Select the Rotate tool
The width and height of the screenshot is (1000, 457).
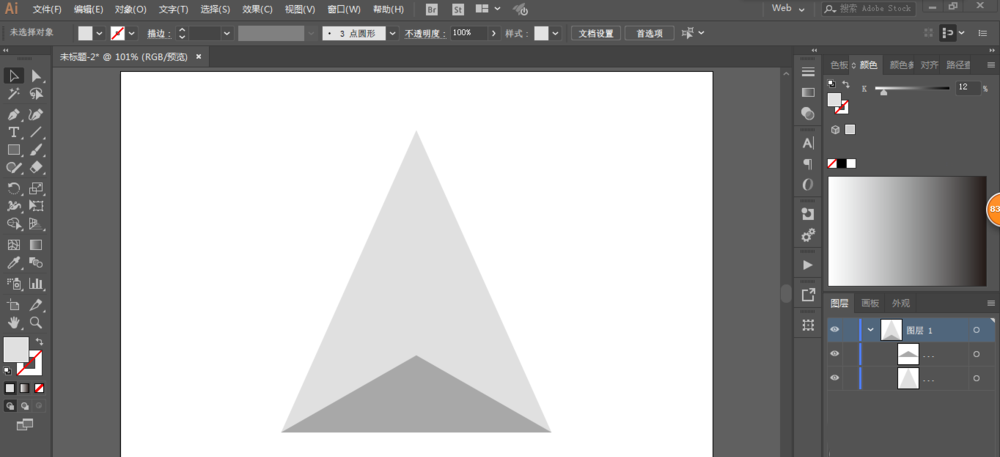click(14, 188)
